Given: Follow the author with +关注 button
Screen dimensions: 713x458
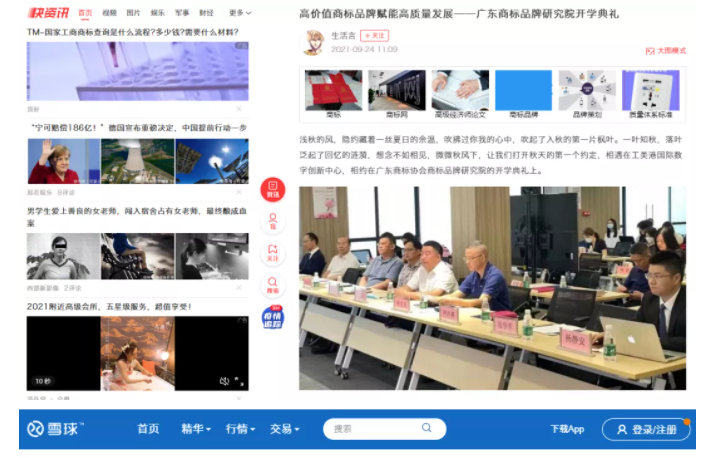Looking at the screenshot, I should pyautogui.click(x=374, y=35).
